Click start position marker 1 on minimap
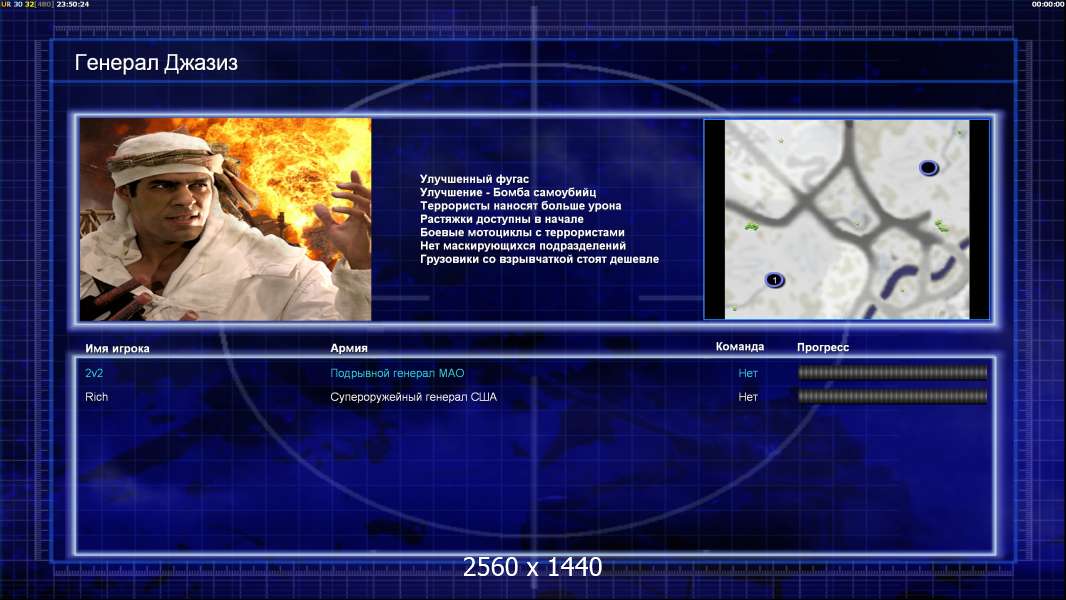The image size is (1066, 600). tap(774, 280)
